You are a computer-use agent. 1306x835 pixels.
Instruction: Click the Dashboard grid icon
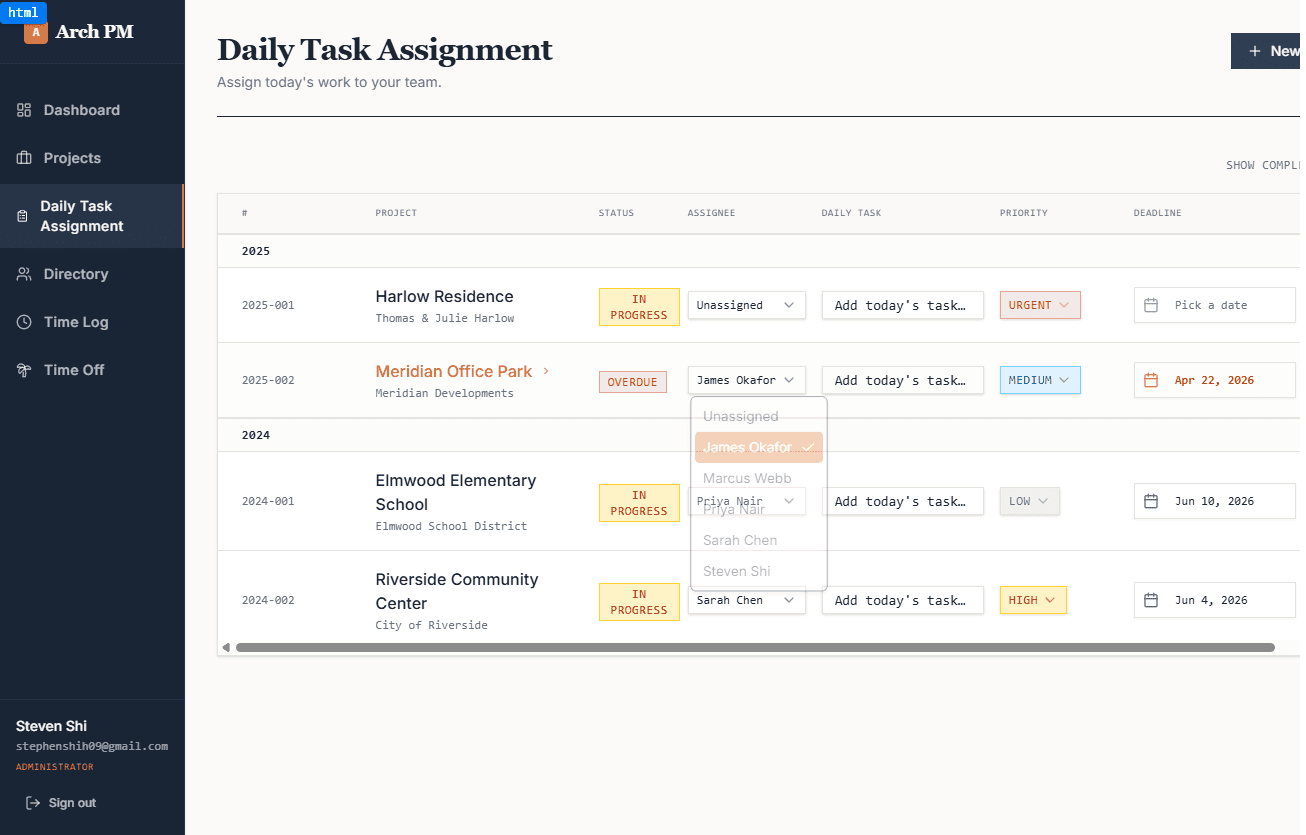pos(24,110)
